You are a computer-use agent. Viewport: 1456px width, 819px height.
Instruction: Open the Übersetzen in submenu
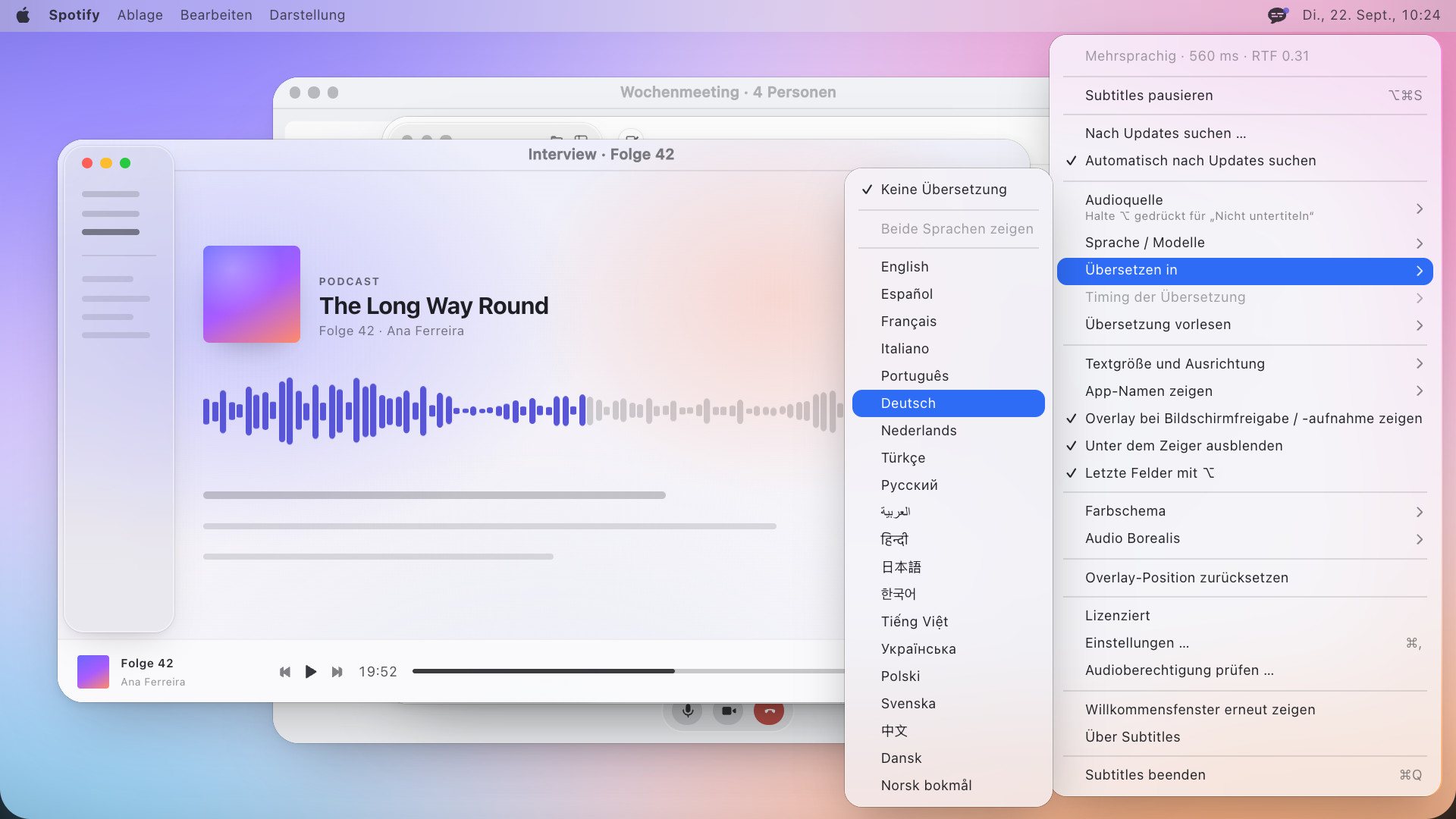click(1245, 271)
